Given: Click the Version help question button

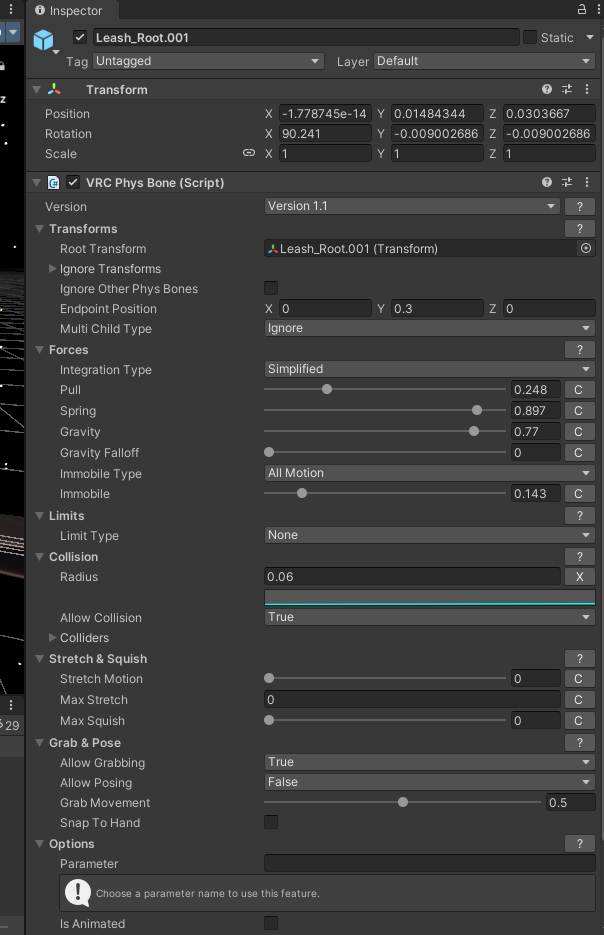Looking at the screenshot, I should [580, 206].
